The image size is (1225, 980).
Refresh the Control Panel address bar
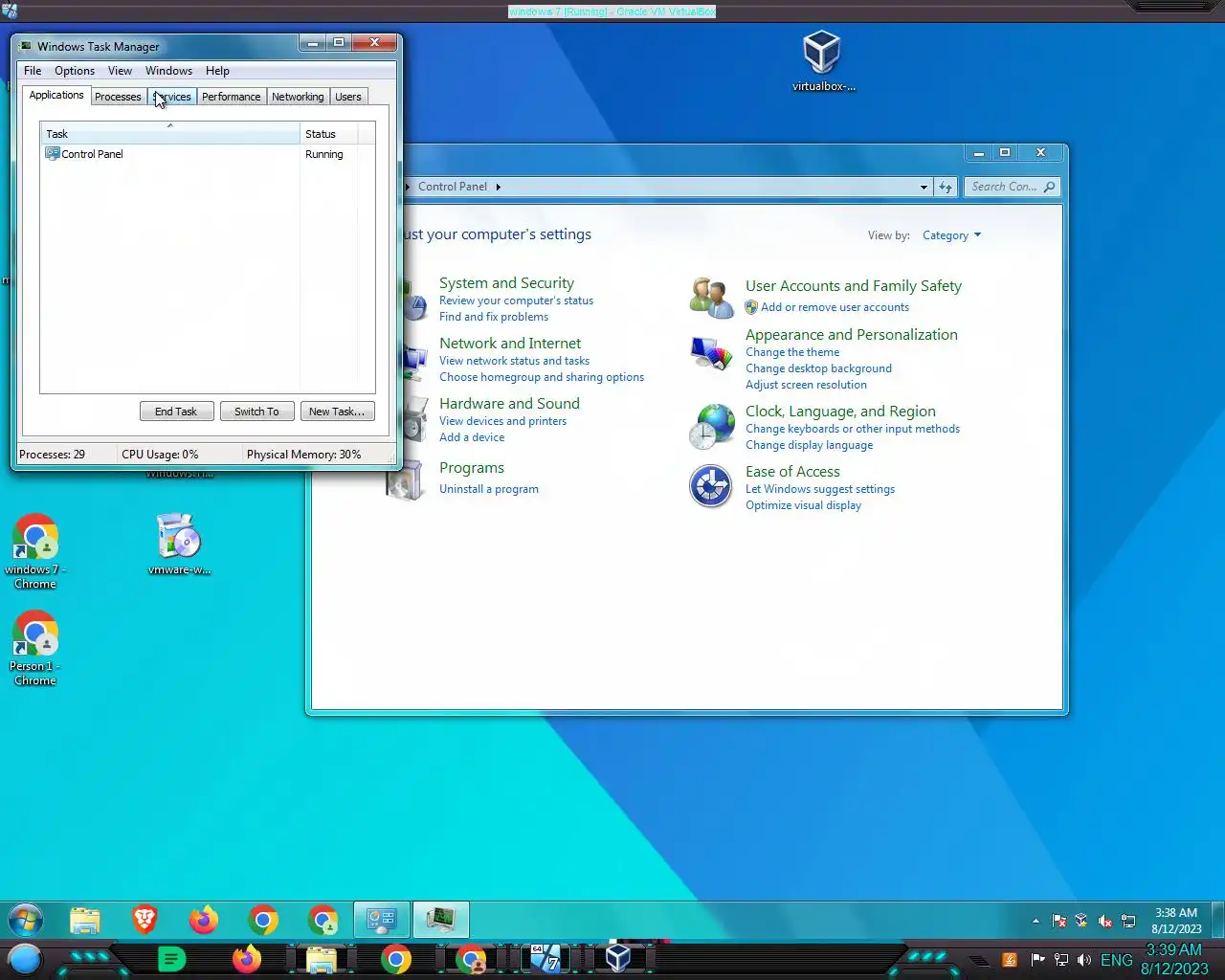(x=946, y=187)
